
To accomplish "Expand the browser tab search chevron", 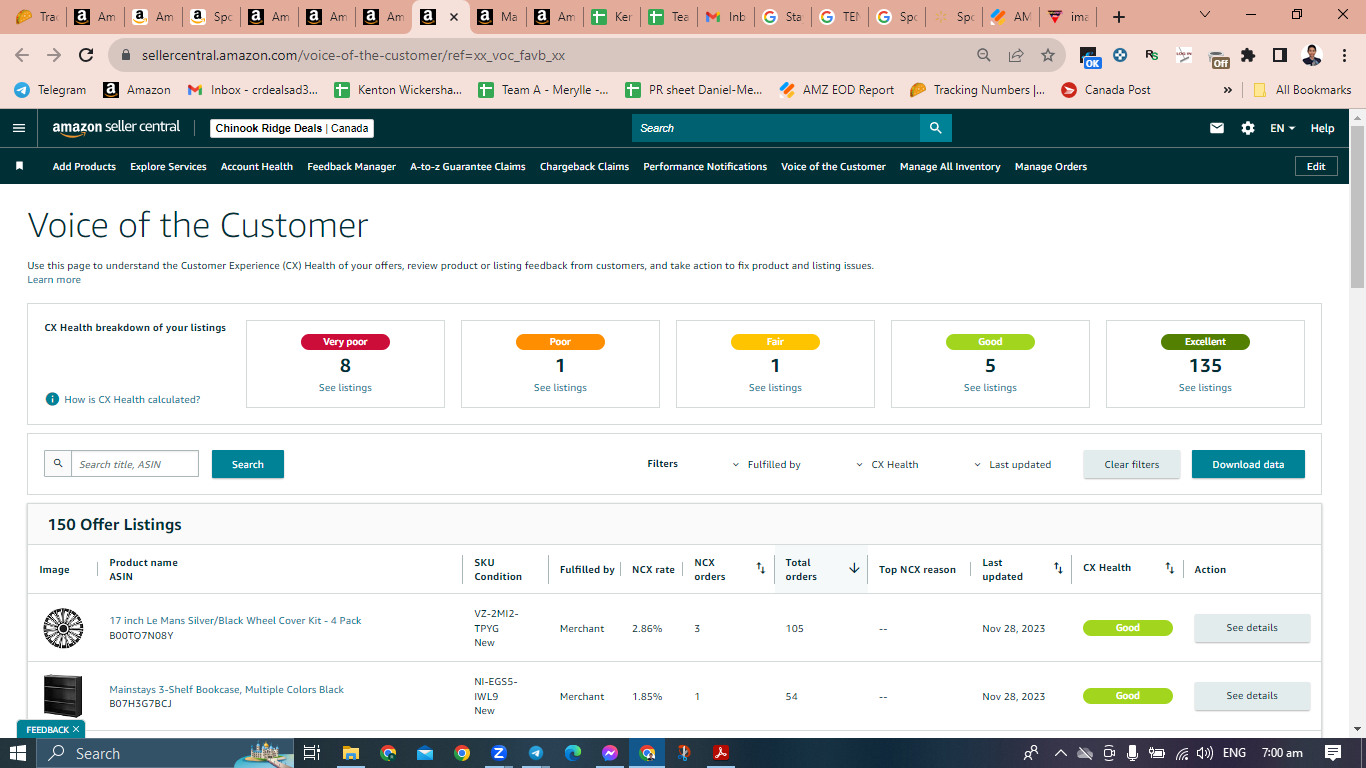I will 1205,15.
